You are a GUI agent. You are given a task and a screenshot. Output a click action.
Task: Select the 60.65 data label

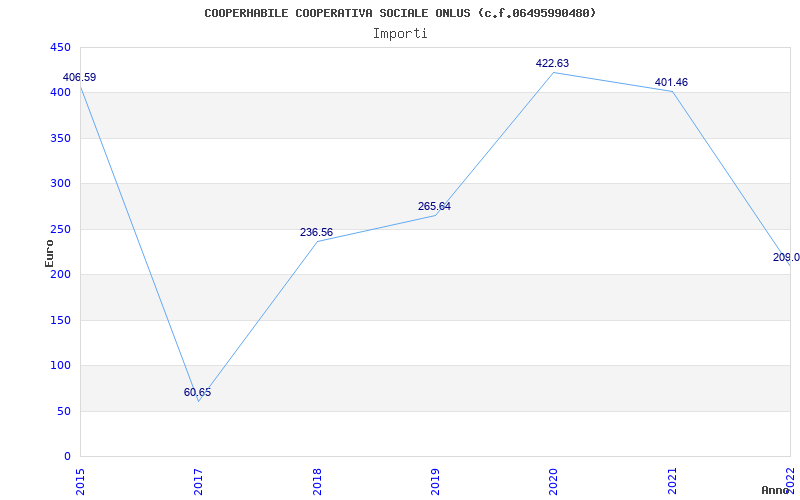[x=197, y=392]
